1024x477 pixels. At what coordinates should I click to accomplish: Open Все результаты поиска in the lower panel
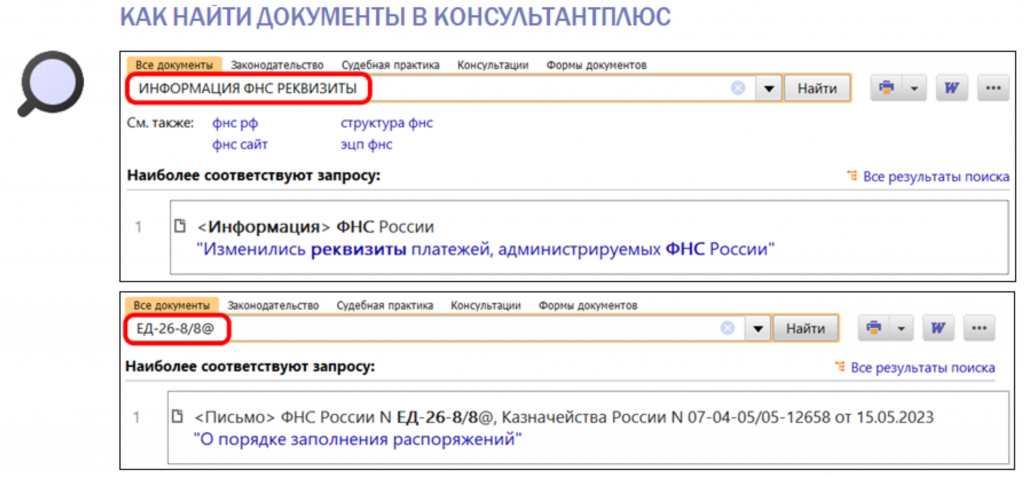pos(923,368)
